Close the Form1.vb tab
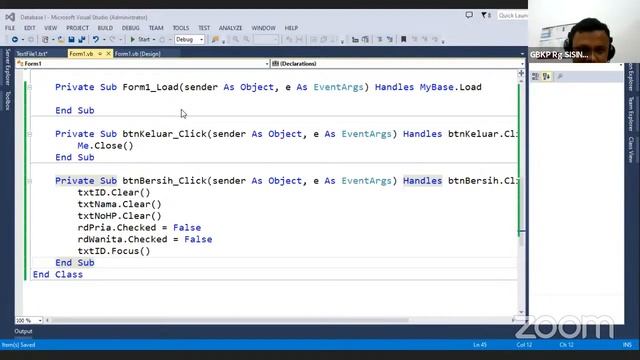 [109, 53]
